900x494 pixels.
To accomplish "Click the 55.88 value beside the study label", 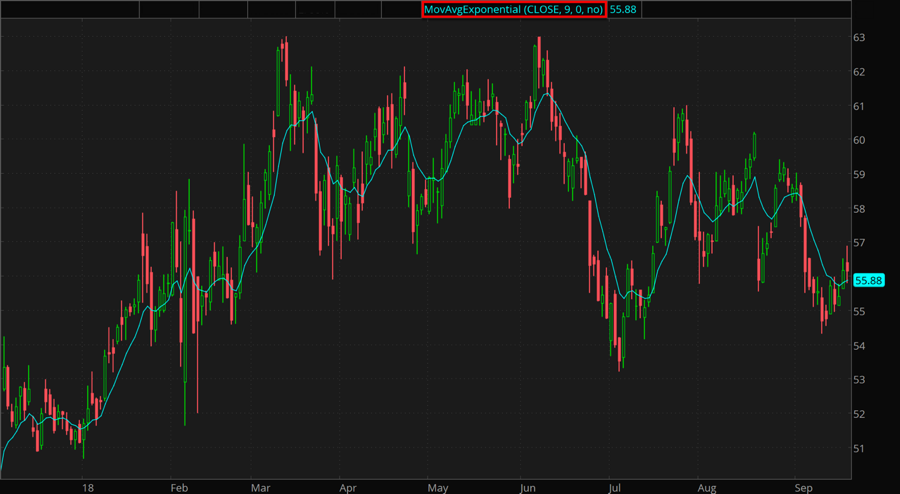I will tap(624, 9).
